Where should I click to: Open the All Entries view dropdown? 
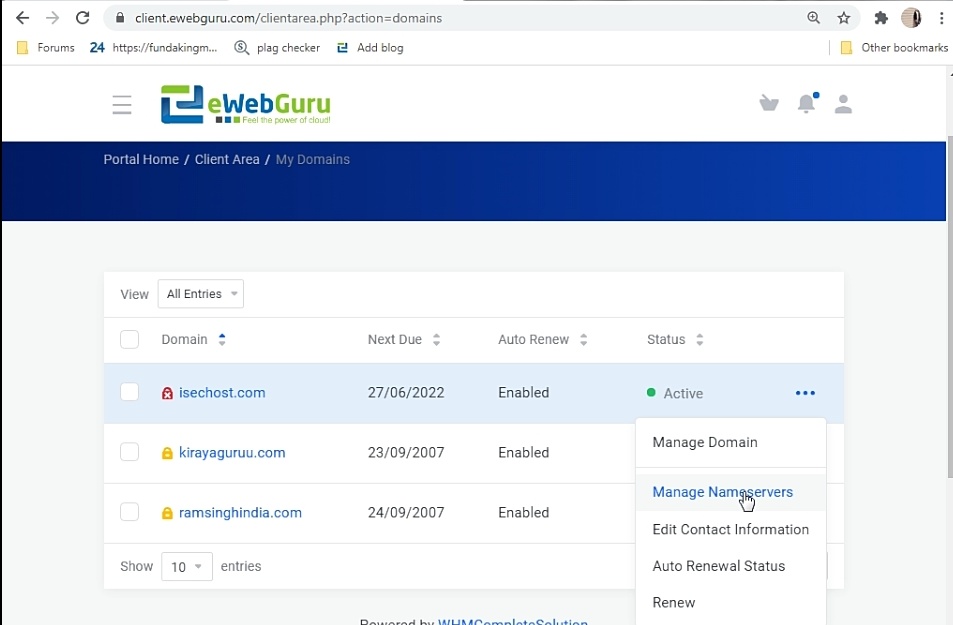[x=201, y=294]
